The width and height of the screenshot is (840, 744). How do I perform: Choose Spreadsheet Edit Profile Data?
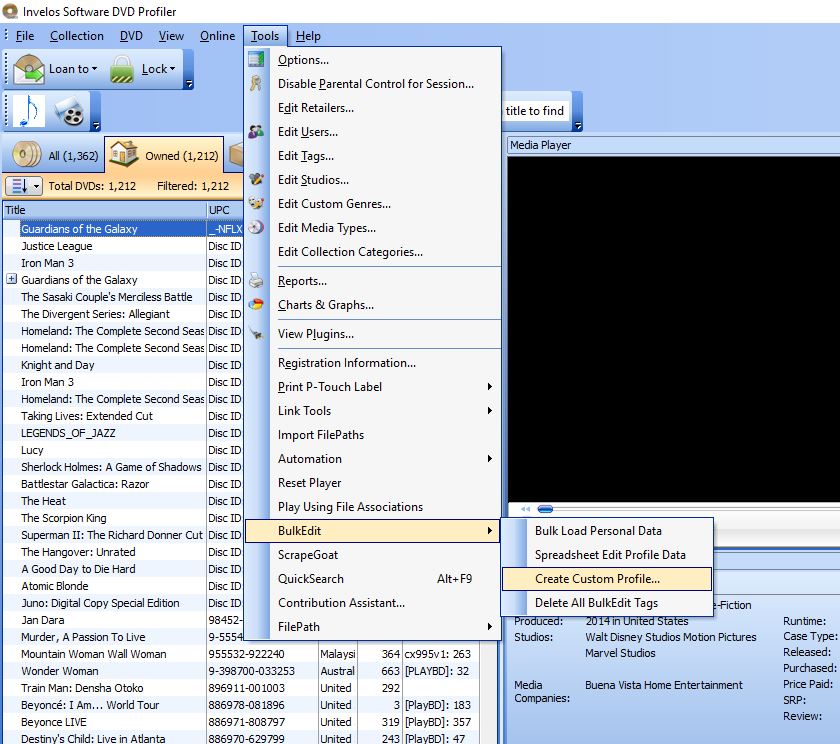(x=607, y=554)
